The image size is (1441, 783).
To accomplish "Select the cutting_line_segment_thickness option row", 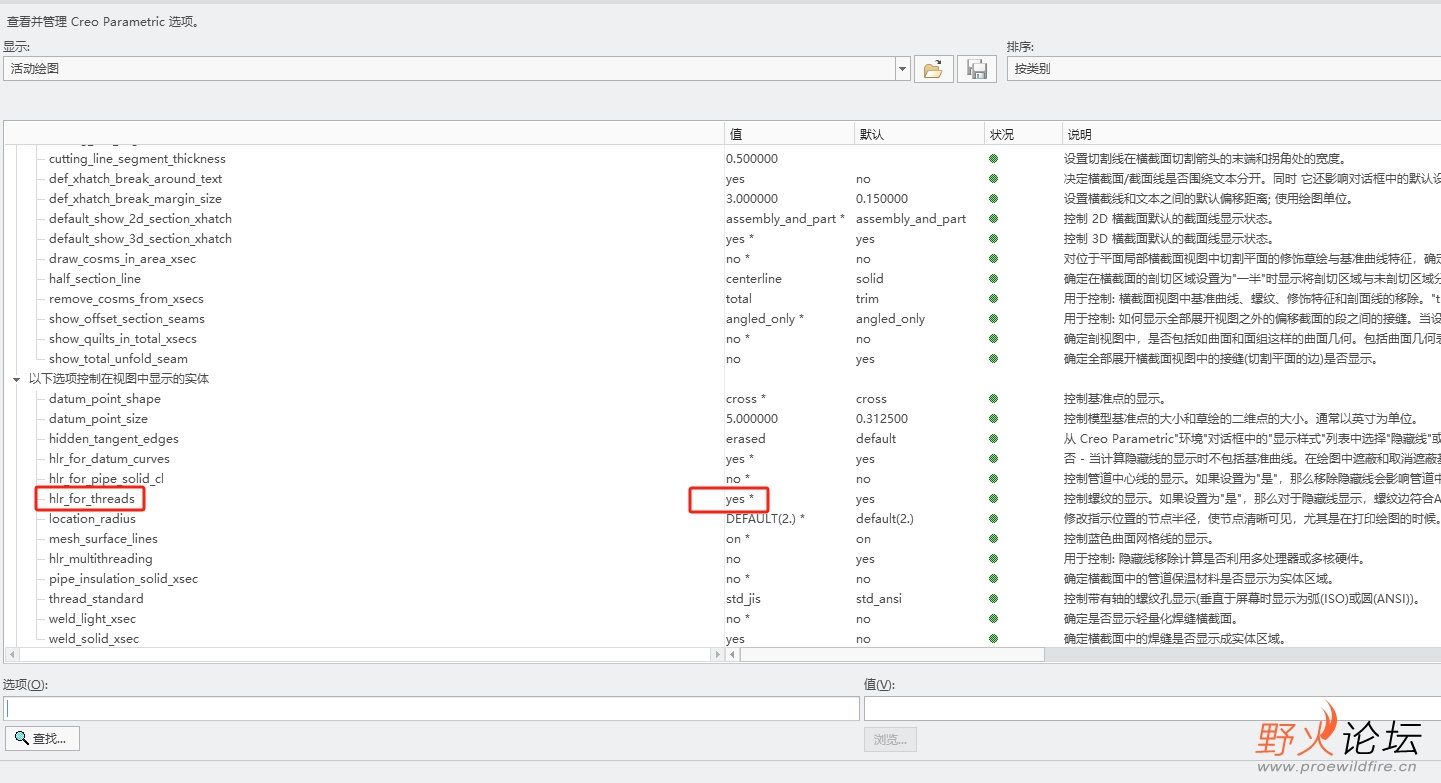I will click(137, 159).
